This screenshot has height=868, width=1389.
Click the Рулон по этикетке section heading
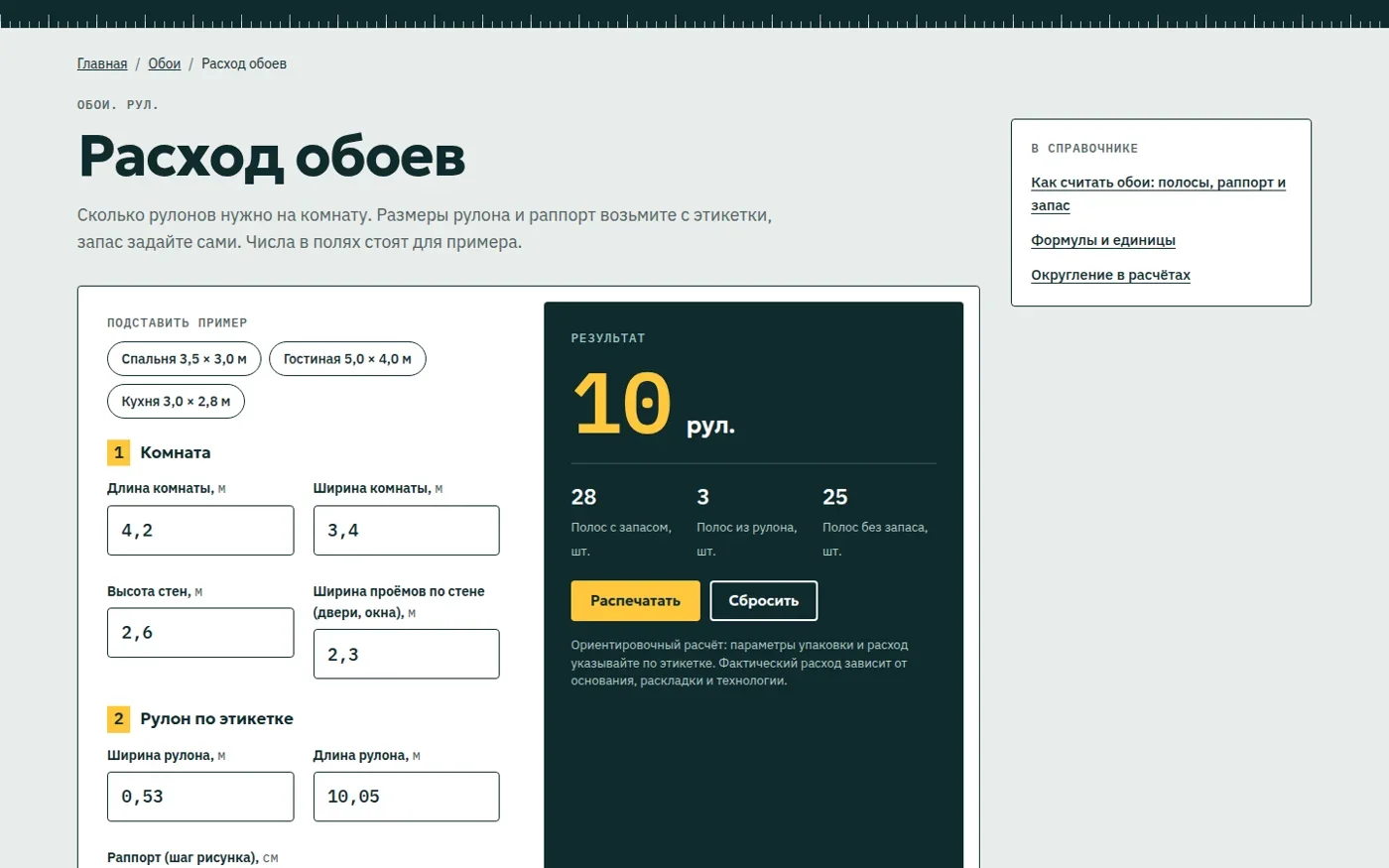pos(216,719)
